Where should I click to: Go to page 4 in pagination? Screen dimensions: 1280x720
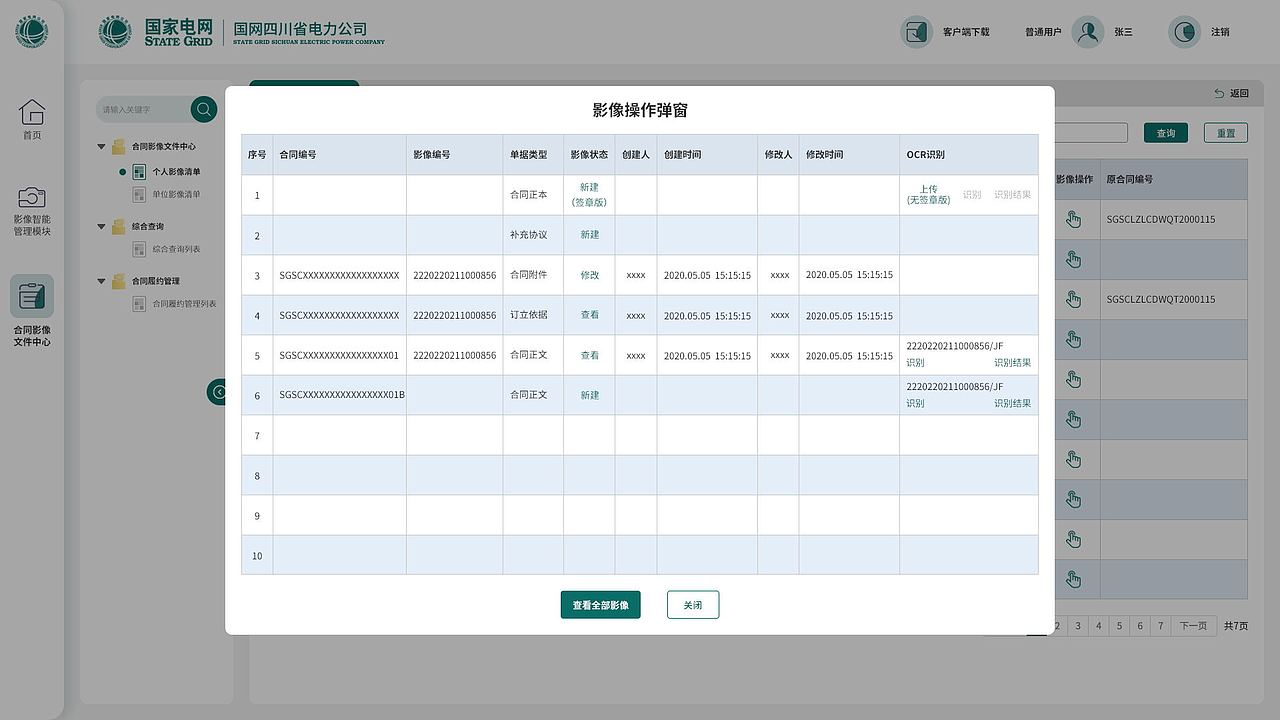pyautogui.click(x=1098, y=626)
